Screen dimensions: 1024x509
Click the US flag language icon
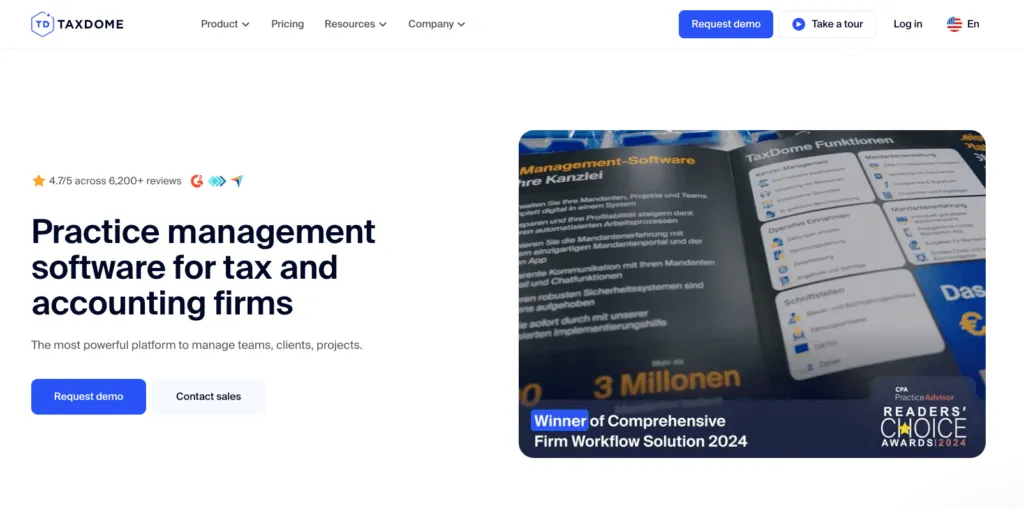coord(954,24)
